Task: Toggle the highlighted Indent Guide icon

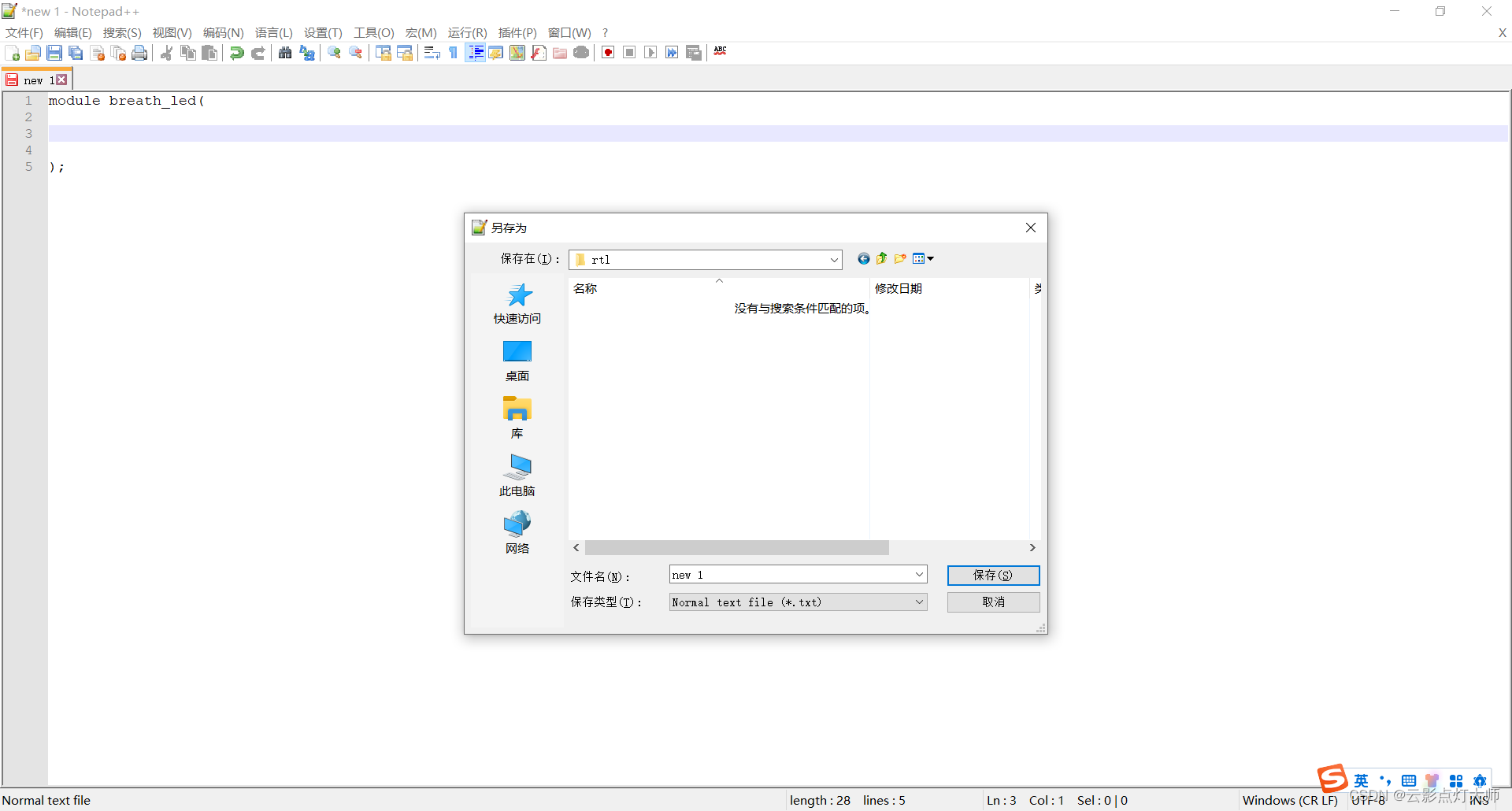Action: pyautogui.click(x=476, y=53)
